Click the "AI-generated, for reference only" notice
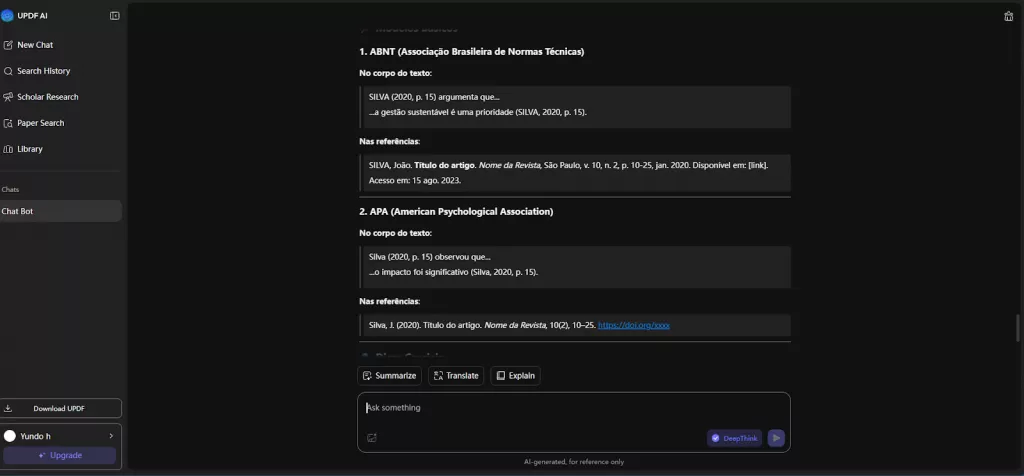 click(x=573, y=462)
